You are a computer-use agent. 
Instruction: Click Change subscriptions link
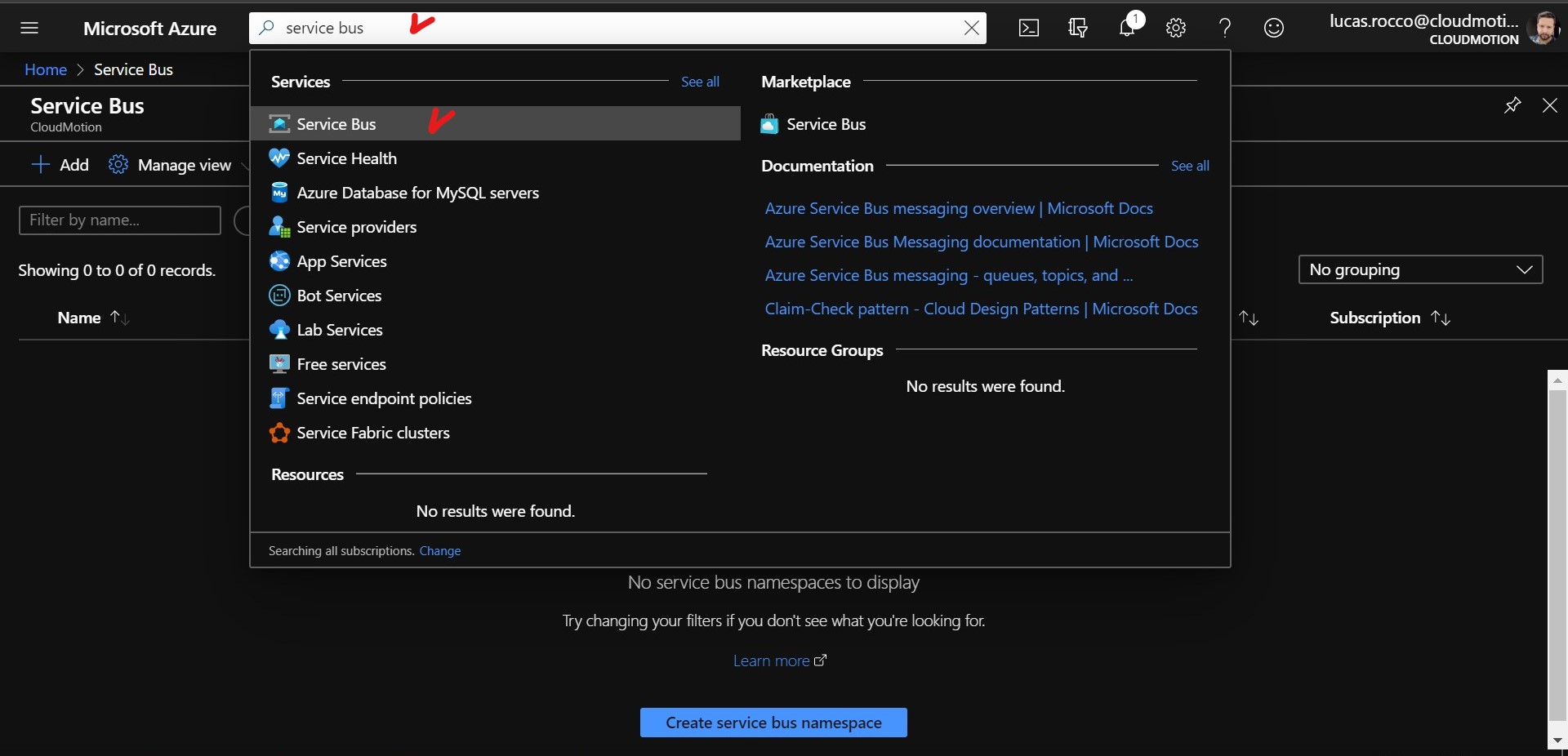pyautogui.click(x=439, y=551)
